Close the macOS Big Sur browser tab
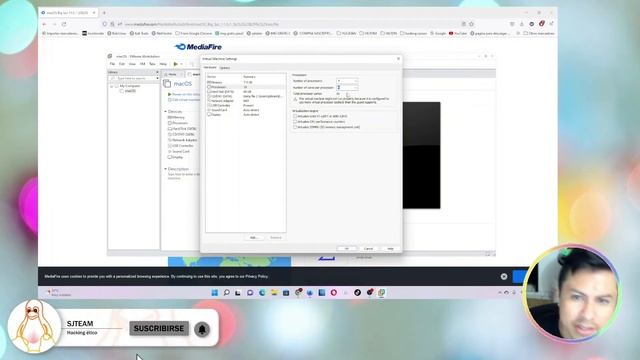Image resolution: width=640 pixels, height=360 pixels. pos(94,13)
